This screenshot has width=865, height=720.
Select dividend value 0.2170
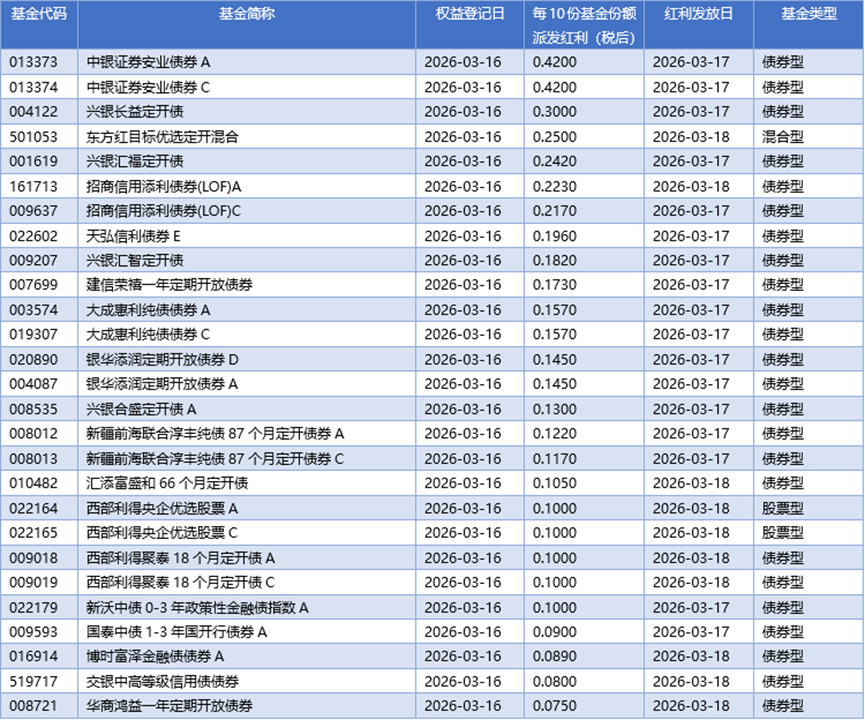(554, 211)
